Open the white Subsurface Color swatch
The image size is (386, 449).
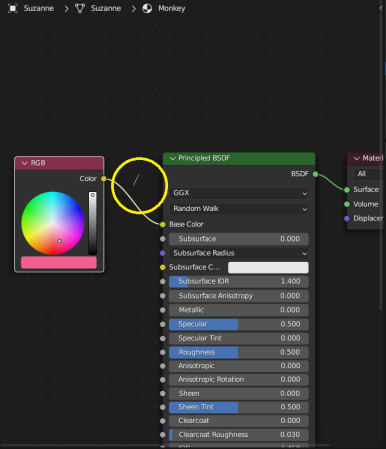tap(268, 267)
